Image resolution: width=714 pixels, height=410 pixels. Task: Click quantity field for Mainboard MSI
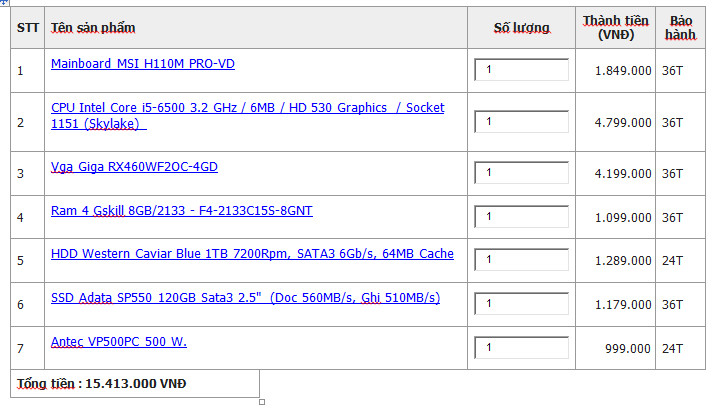point(521,70)
